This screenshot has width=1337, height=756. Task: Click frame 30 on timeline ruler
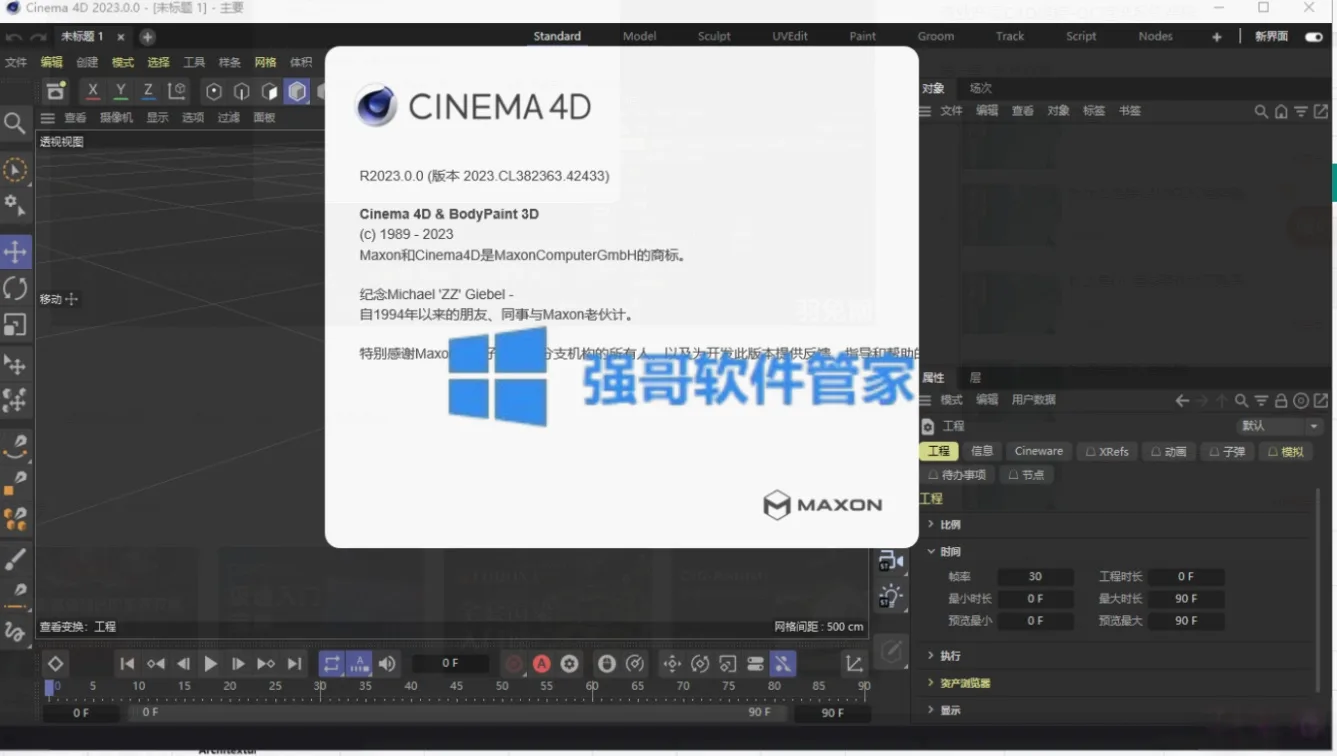coord(320,688)
